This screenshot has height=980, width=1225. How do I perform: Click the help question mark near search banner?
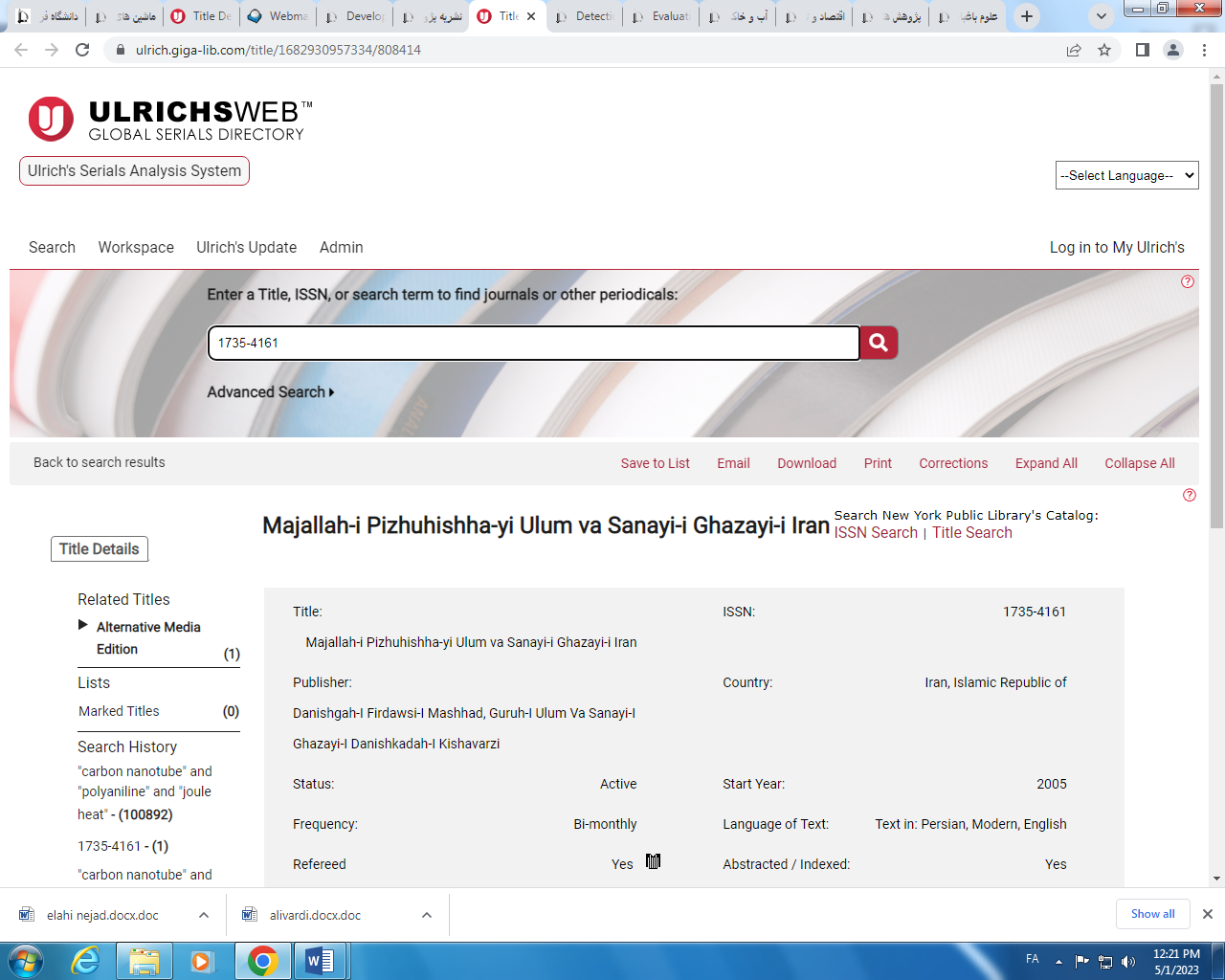click(1187, 281)
